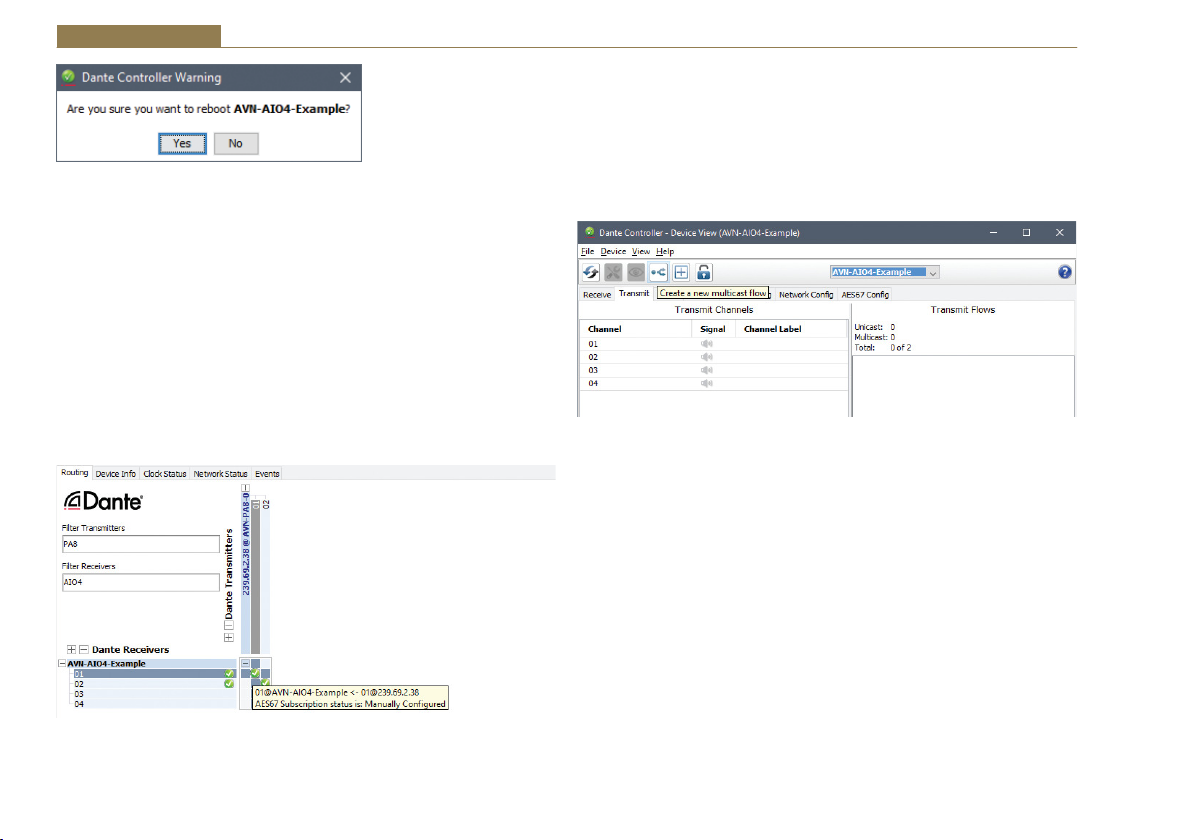This screenshot has width=1192, height=840.
Task: Click the Signal column header
Action: [713, 329]
